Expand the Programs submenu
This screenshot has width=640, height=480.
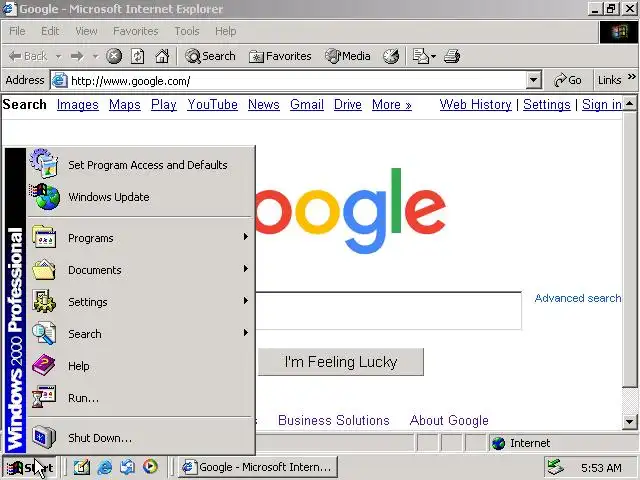139,238
